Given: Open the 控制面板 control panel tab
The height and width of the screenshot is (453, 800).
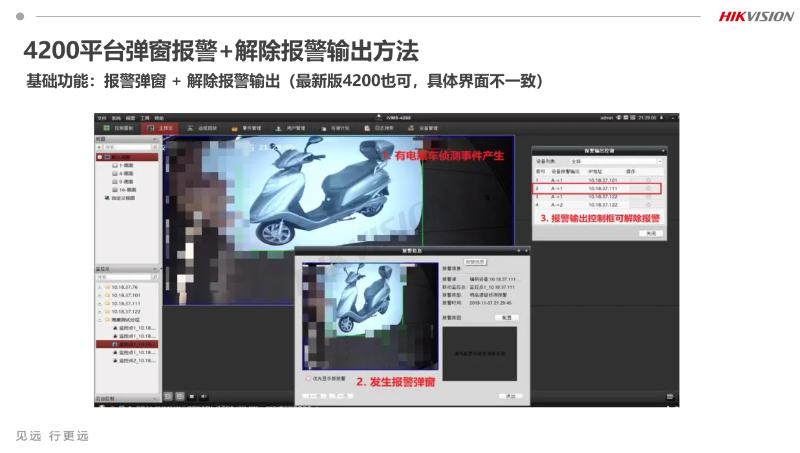Looking at the screenshot, I should [x=118, y=128].
